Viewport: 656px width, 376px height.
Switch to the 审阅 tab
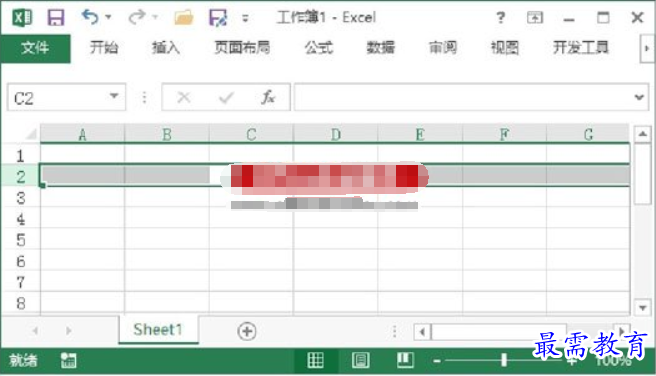(x=443, y=48)
